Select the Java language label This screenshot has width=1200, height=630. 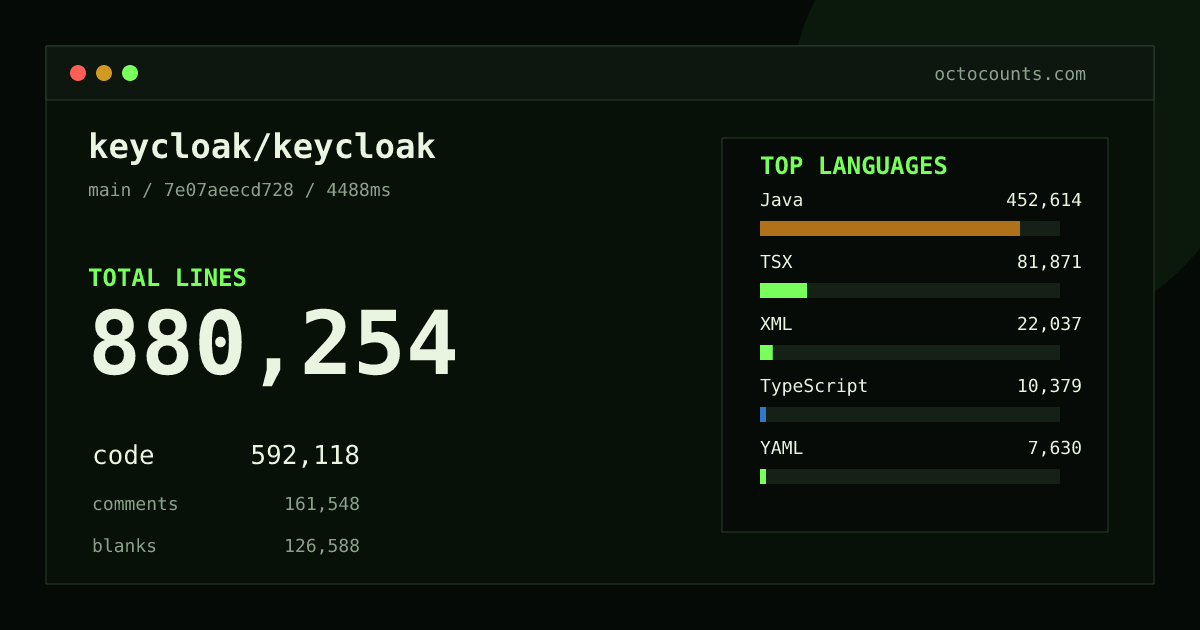[x=781, y=200]
